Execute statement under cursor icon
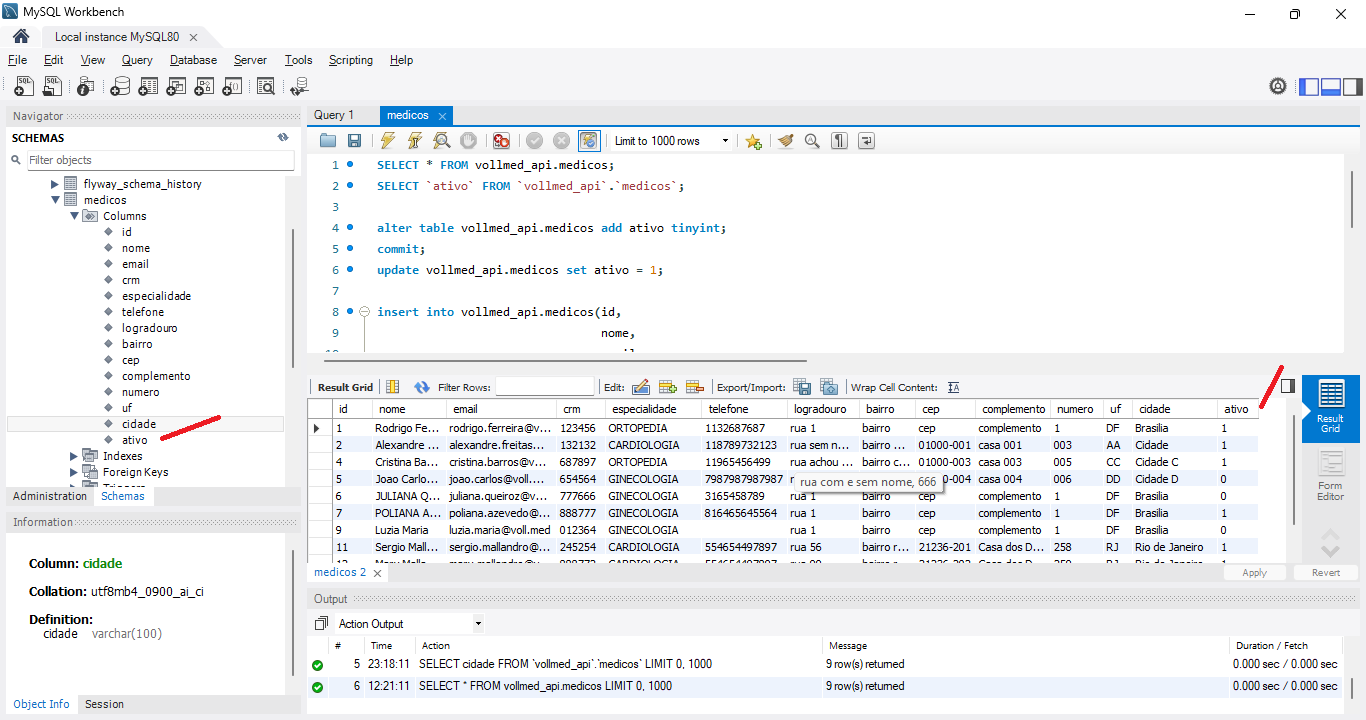Image resolution: width=1366 pixels, height=720 pixels. [x=415, y=141]
